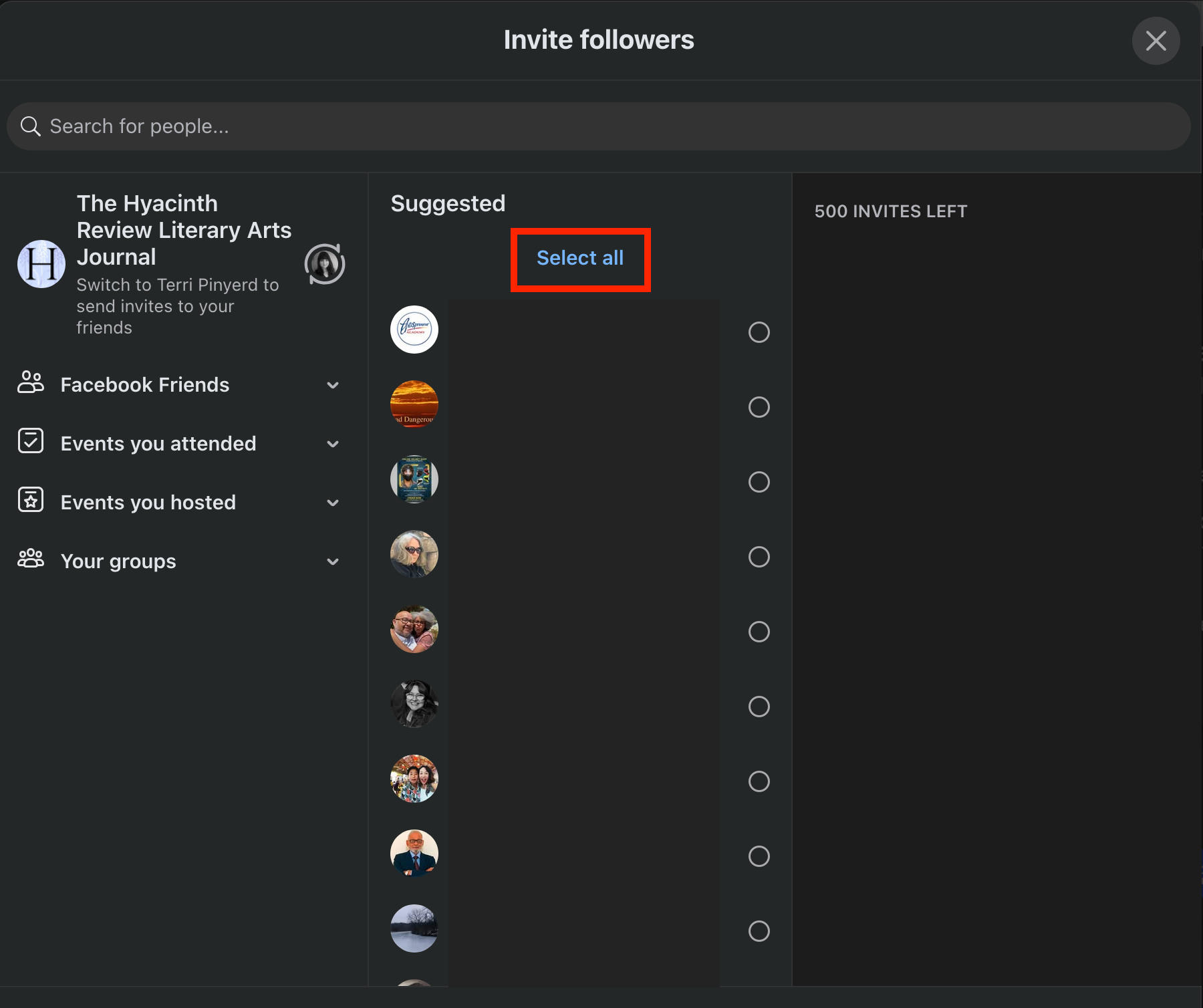The height and width of the screenshot is (1008, 1203).
Task: Close the Invite followers dialog
Action: pyautogui.click(x=1156, y=41)
